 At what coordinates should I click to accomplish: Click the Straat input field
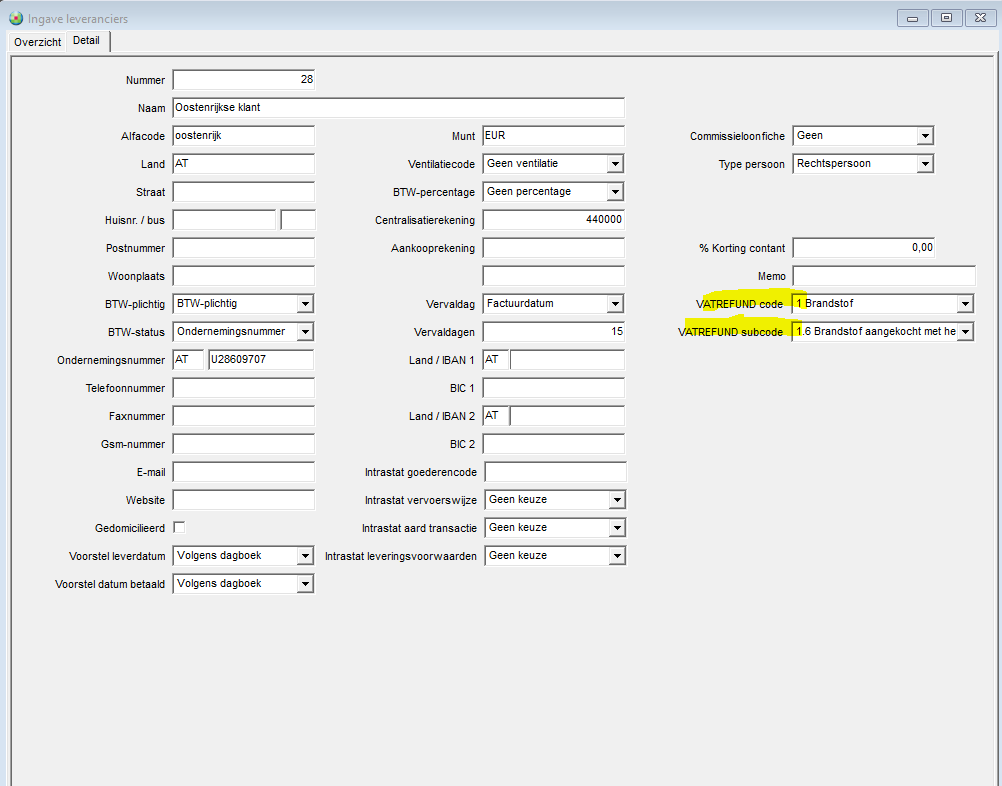(x=243, y=192)
